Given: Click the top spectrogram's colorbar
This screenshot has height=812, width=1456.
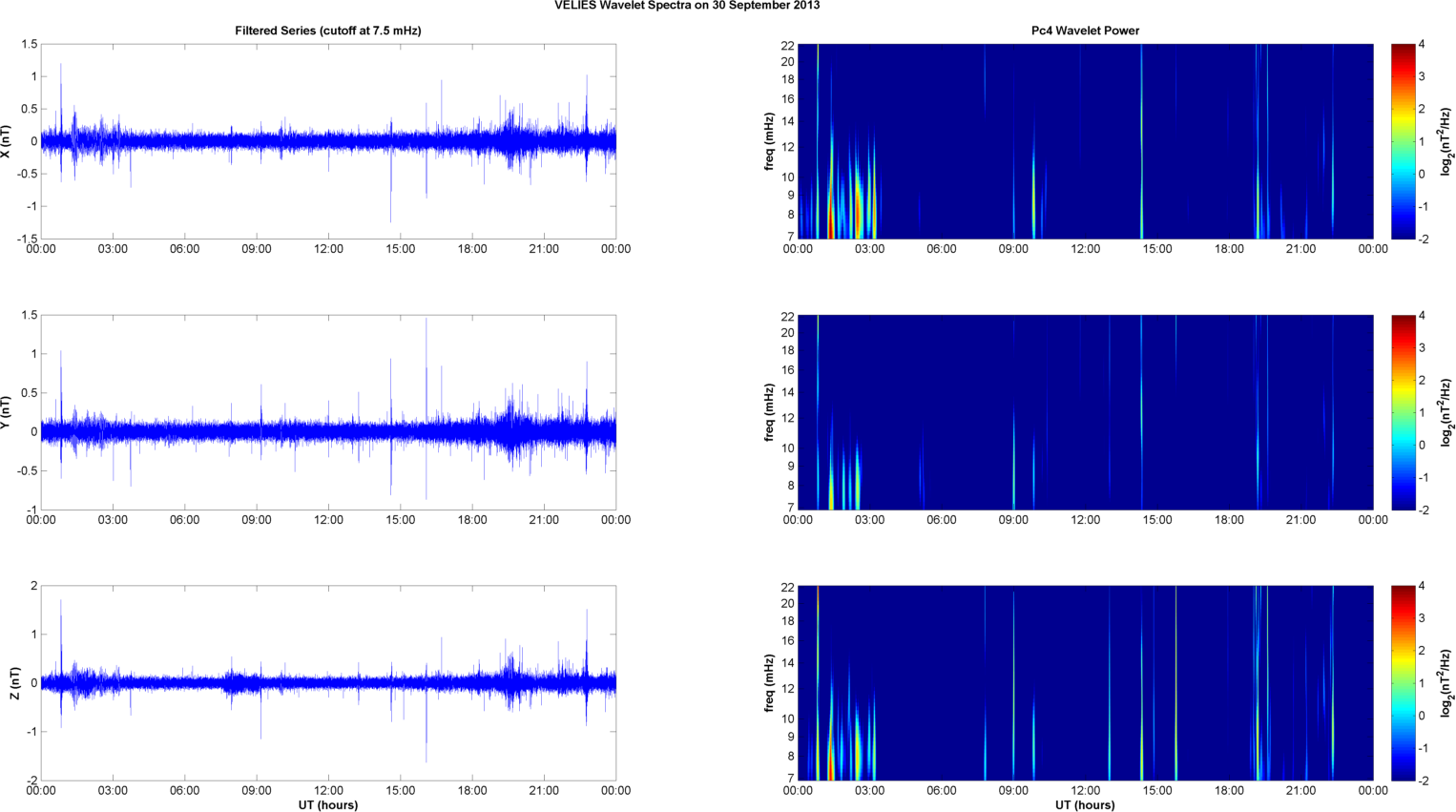Looking at the screenshot, I should (x=1403, y=141).
